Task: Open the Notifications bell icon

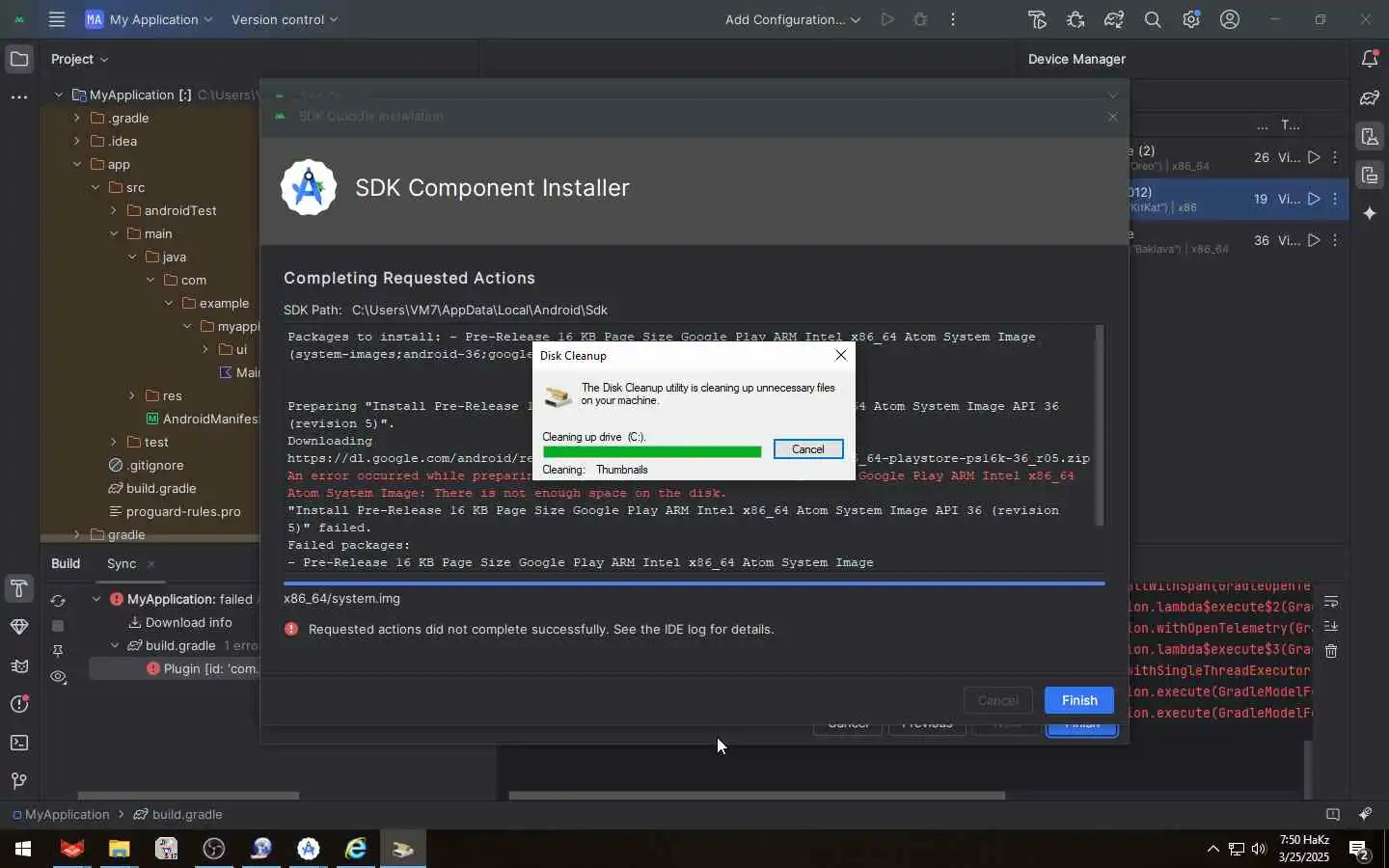Action: coord(1370,60)
